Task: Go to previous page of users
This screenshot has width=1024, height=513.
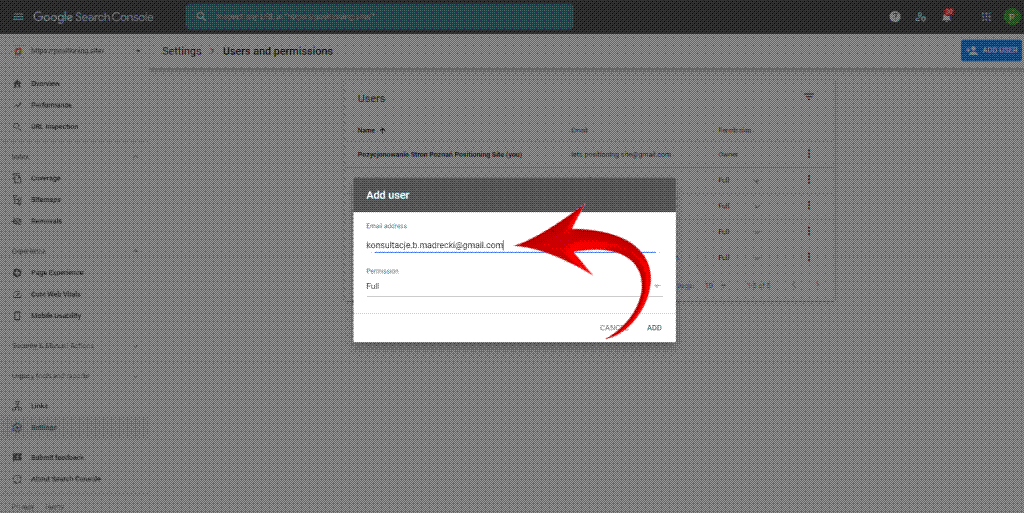Action: (794, 285)
